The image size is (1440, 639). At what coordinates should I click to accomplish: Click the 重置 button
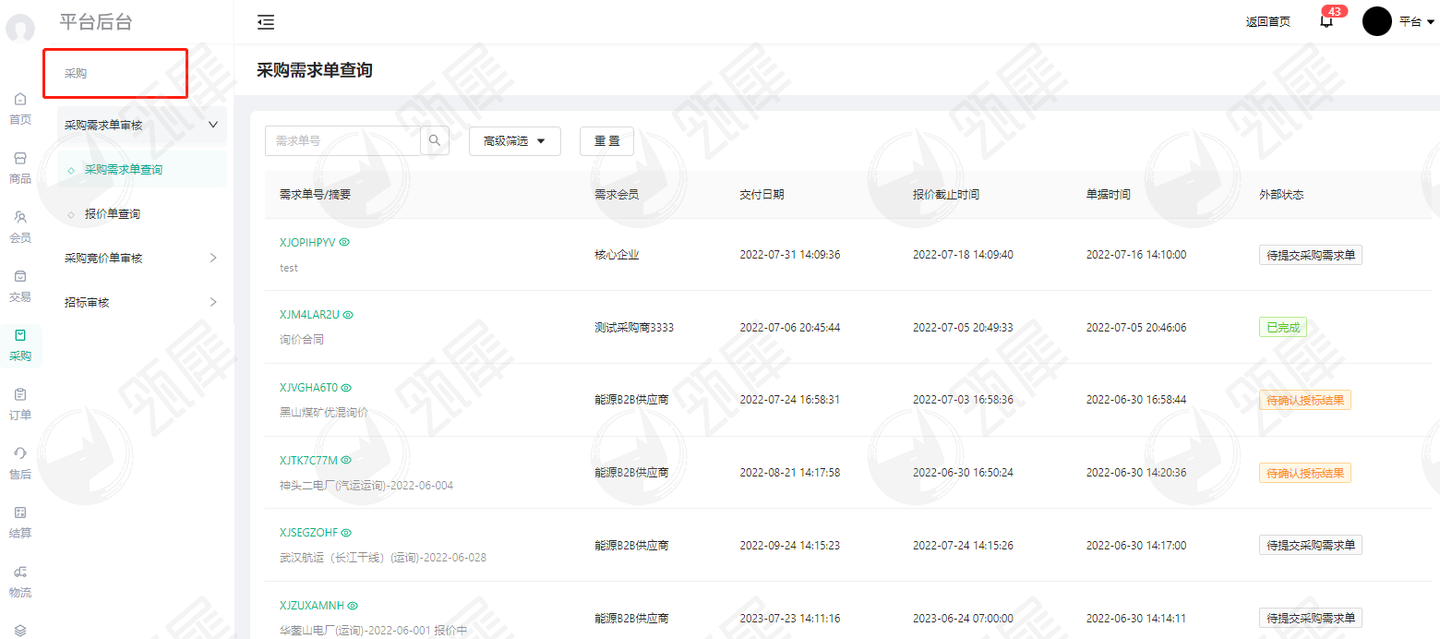click(607, 141)
